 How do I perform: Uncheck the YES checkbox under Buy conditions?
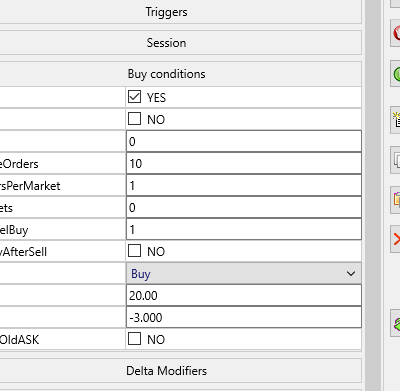tap(134, 97)
